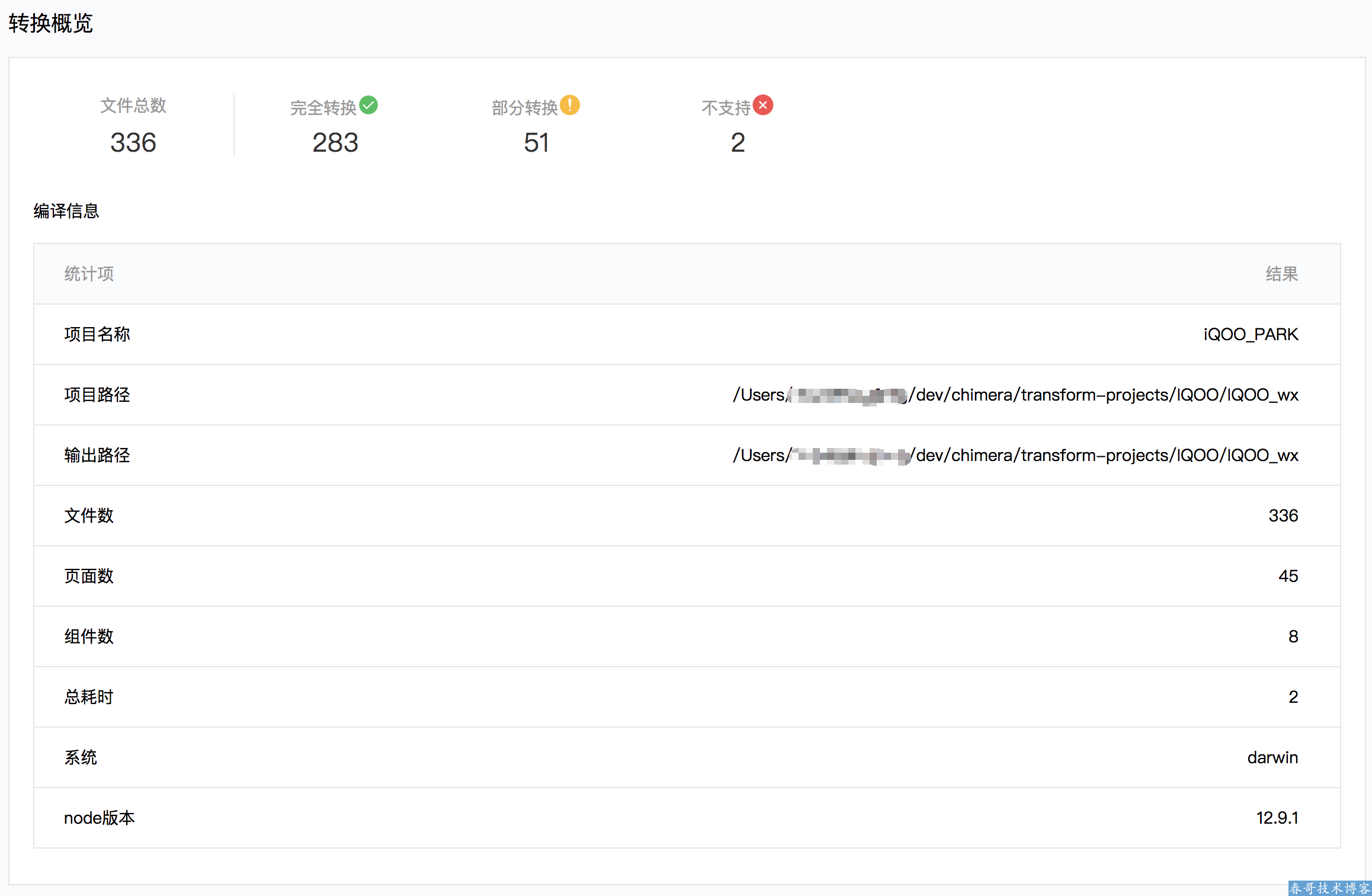Click the total files count 336 at top
Image resolution: width=1372 pixels, height=896 pixels.
(133, 143)
